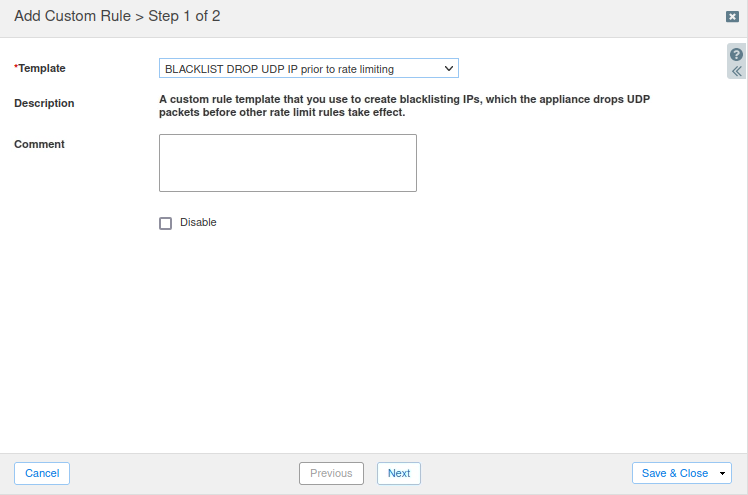Collapse the side panel with double-chevron icon
This screenshot has width=748, height=495.
[x=737, y=71]
